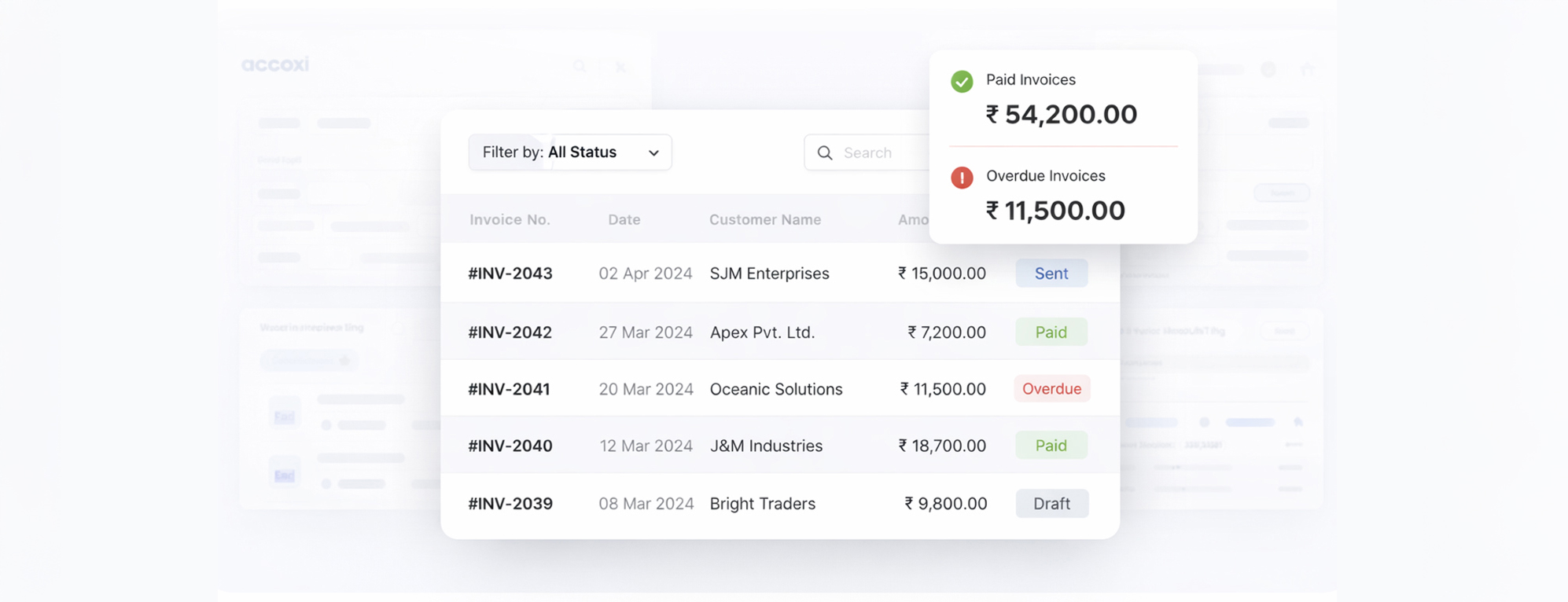The height and width of the screenshot is (602, 1568).
Task: Click the ₹54,200.00 Paid Invoices total
Action: click(1062, 114)
